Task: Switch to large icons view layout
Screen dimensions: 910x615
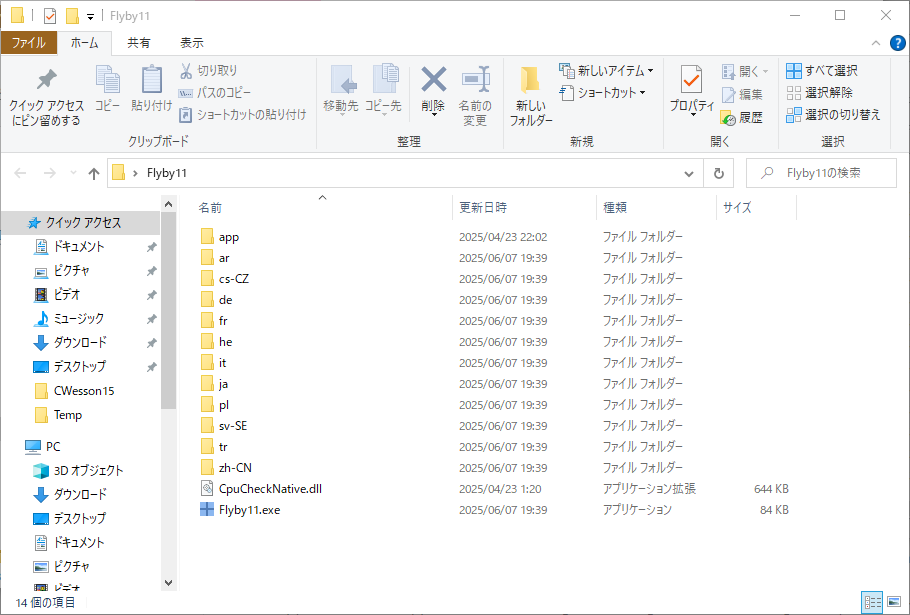Action: click(894, 602)
